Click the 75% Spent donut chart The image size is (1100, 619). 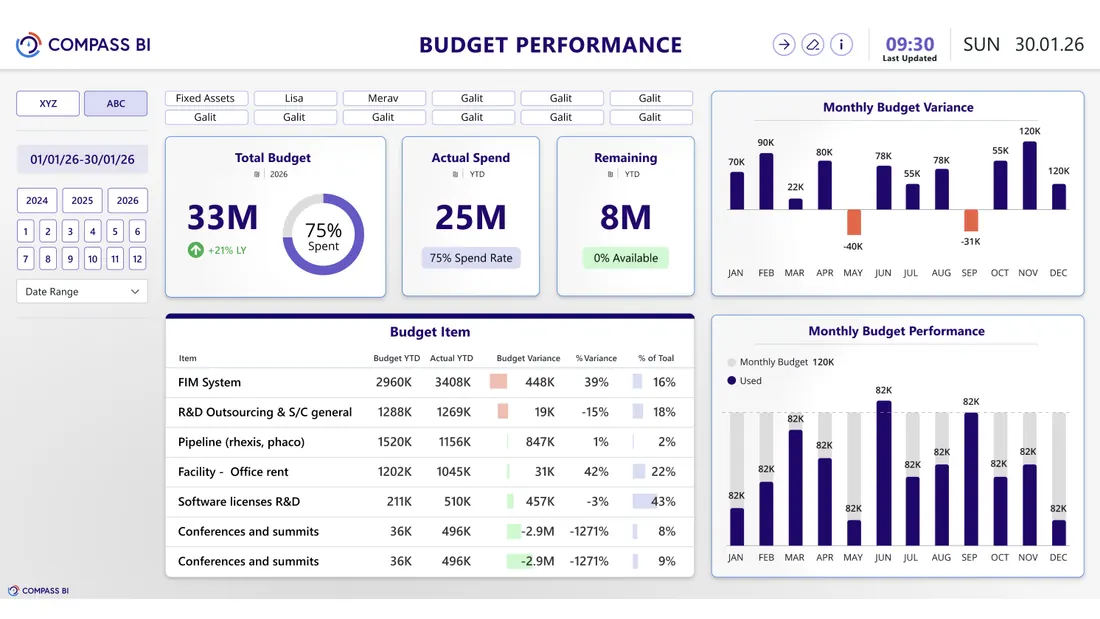[x=323, y=234]
